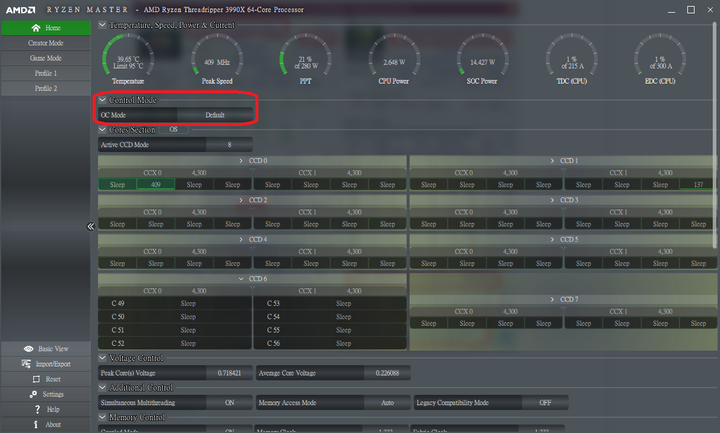
Task: Click the vertical scrollbar on the right
Action: click(x=714, y=135)
